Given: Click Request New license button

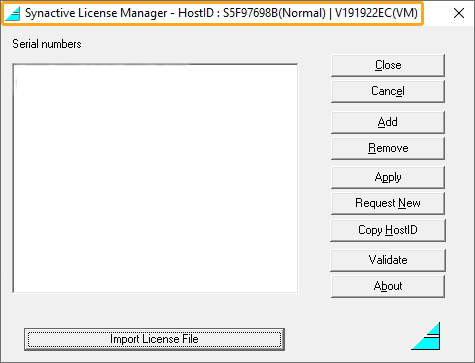Looking at the screenshot, I should 388,203.
